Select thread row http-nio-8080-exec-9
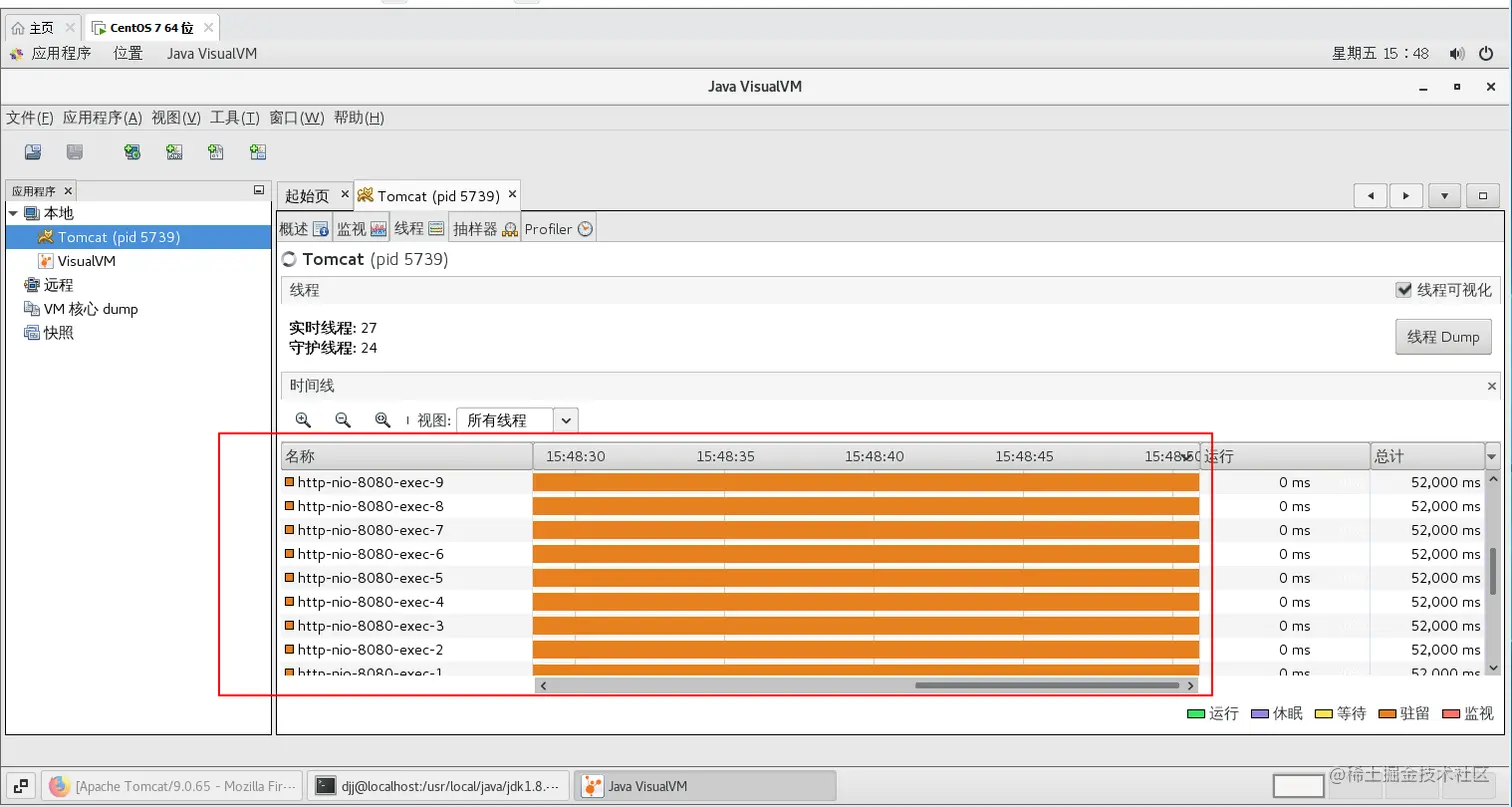This screenshot has height=807, width=1512. click(883, 482)
